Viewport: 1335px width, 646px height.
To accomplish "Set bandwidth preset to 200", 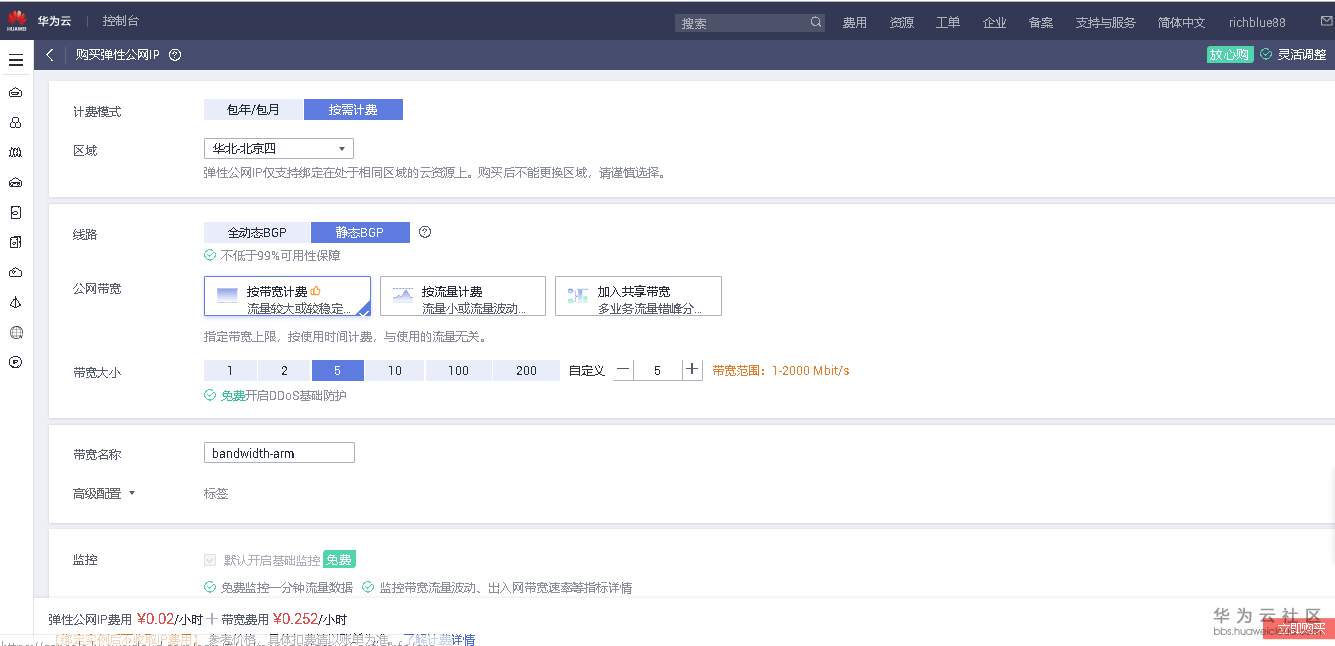I will [527, 370].
